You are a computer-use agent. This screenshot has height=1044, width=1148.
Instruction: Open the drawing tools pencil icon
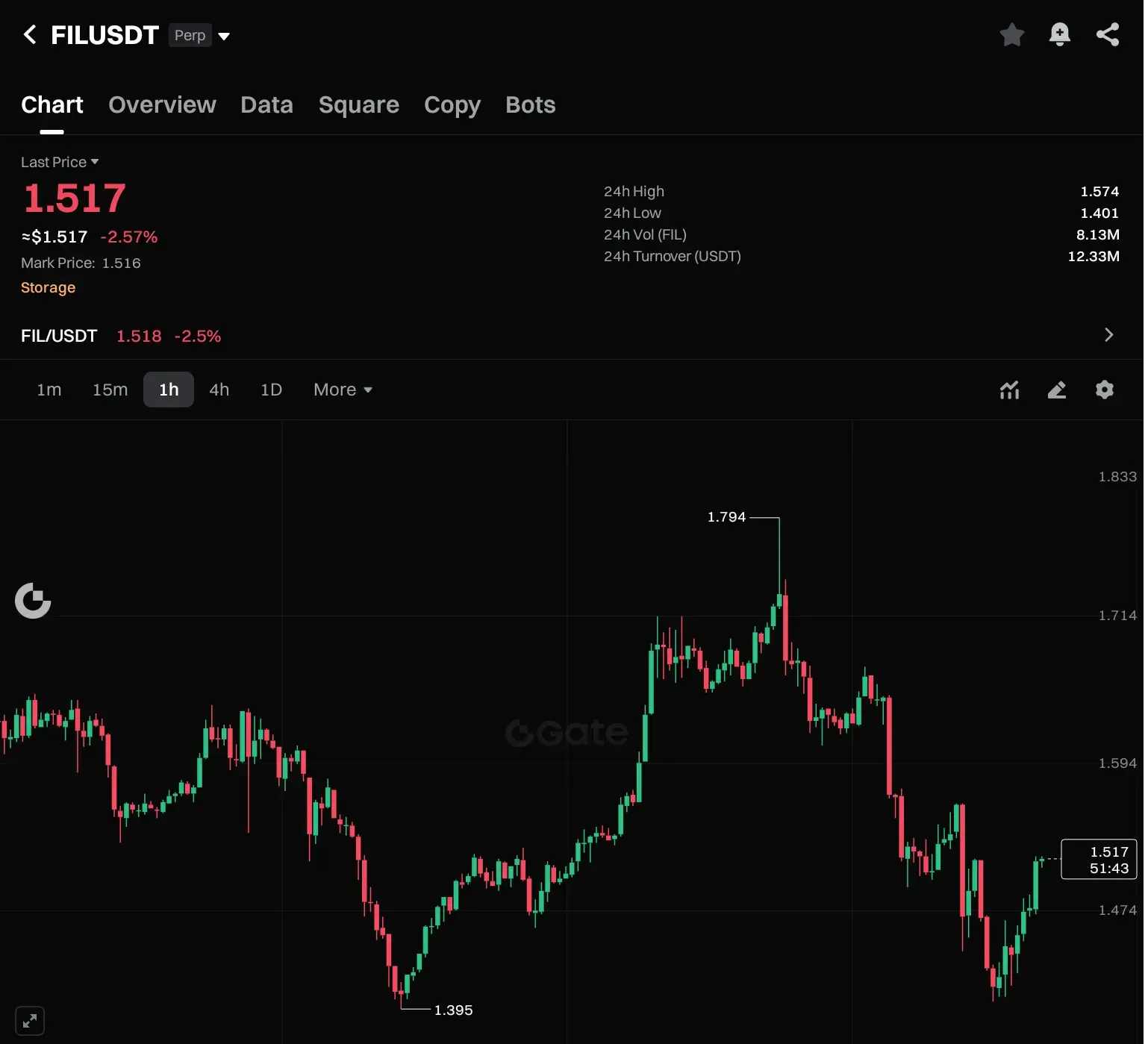(x=1057, y=390)
